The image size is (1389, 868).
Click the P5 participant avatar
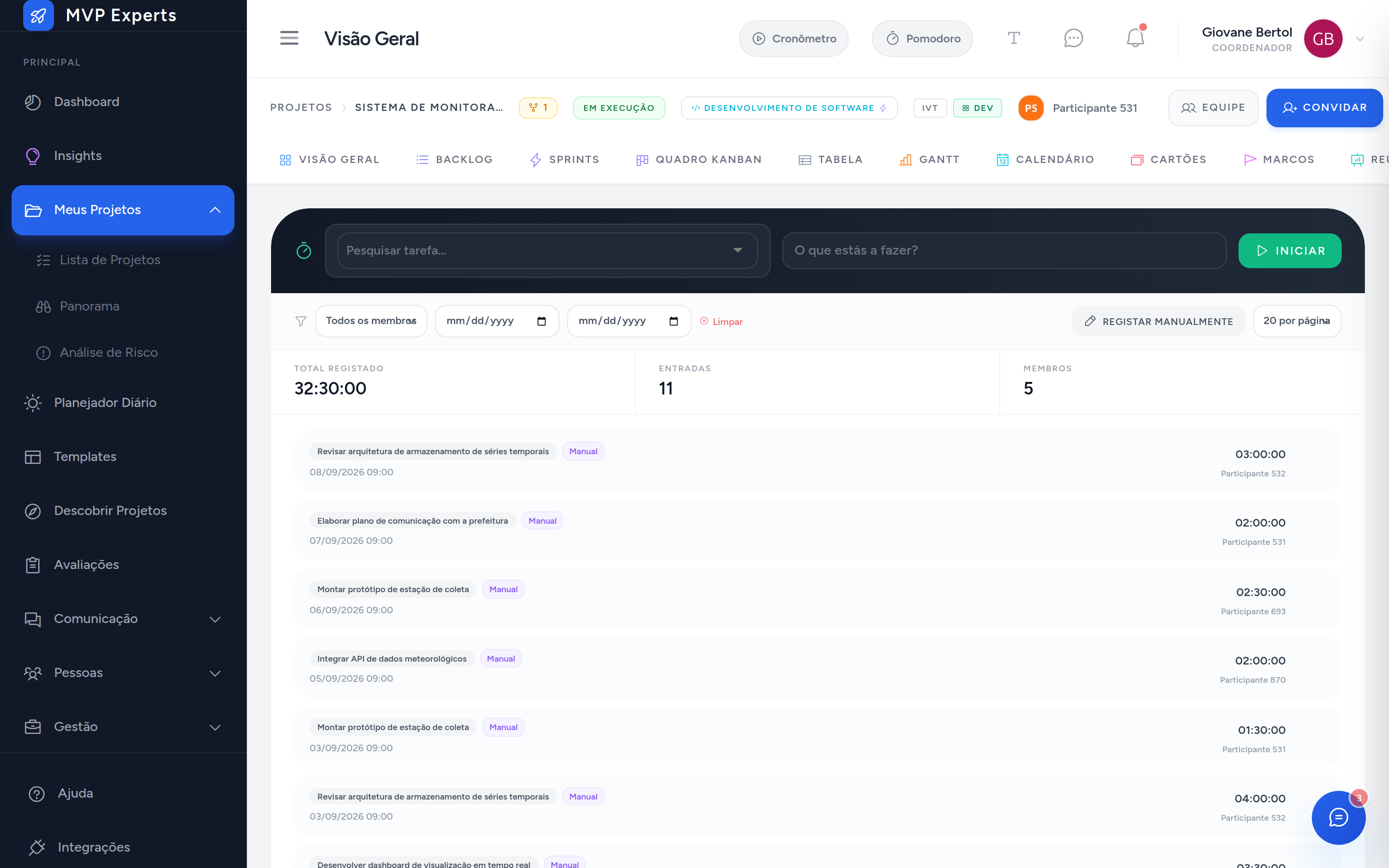[1031, 108]
